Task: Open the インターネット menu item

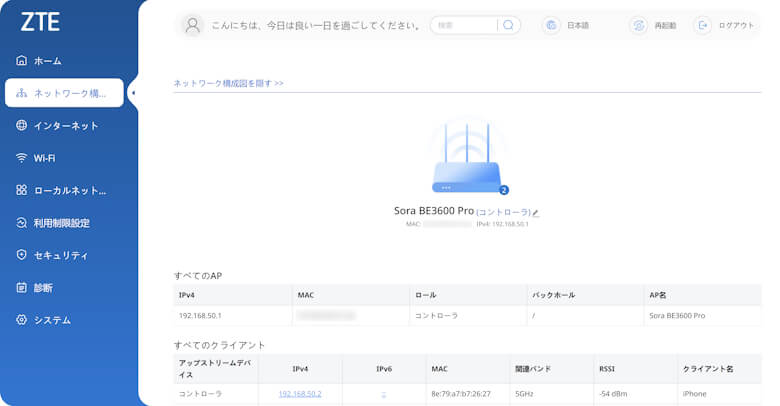Action: (66, 126)
